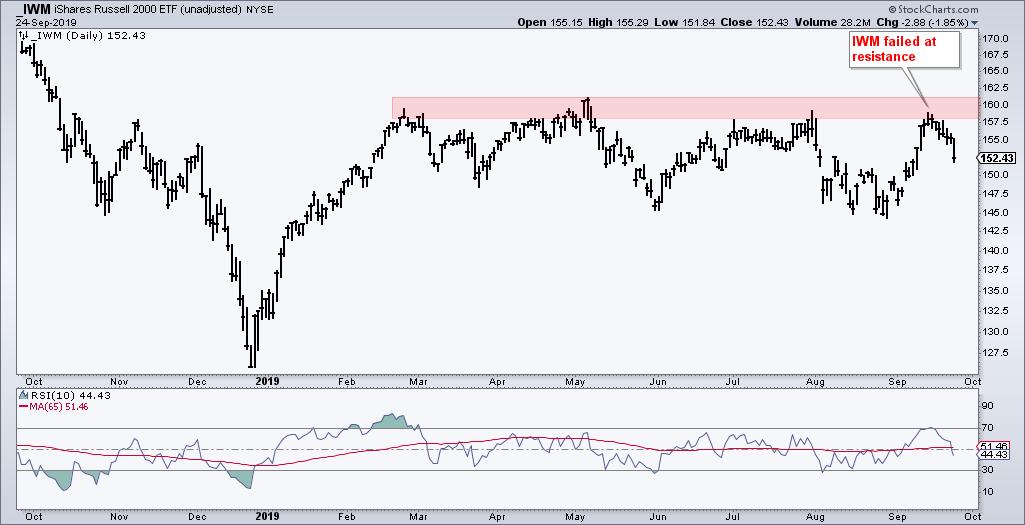
Task: Click the _IWM (Daily) 152.43 legend text
Action: coord(88,36)
